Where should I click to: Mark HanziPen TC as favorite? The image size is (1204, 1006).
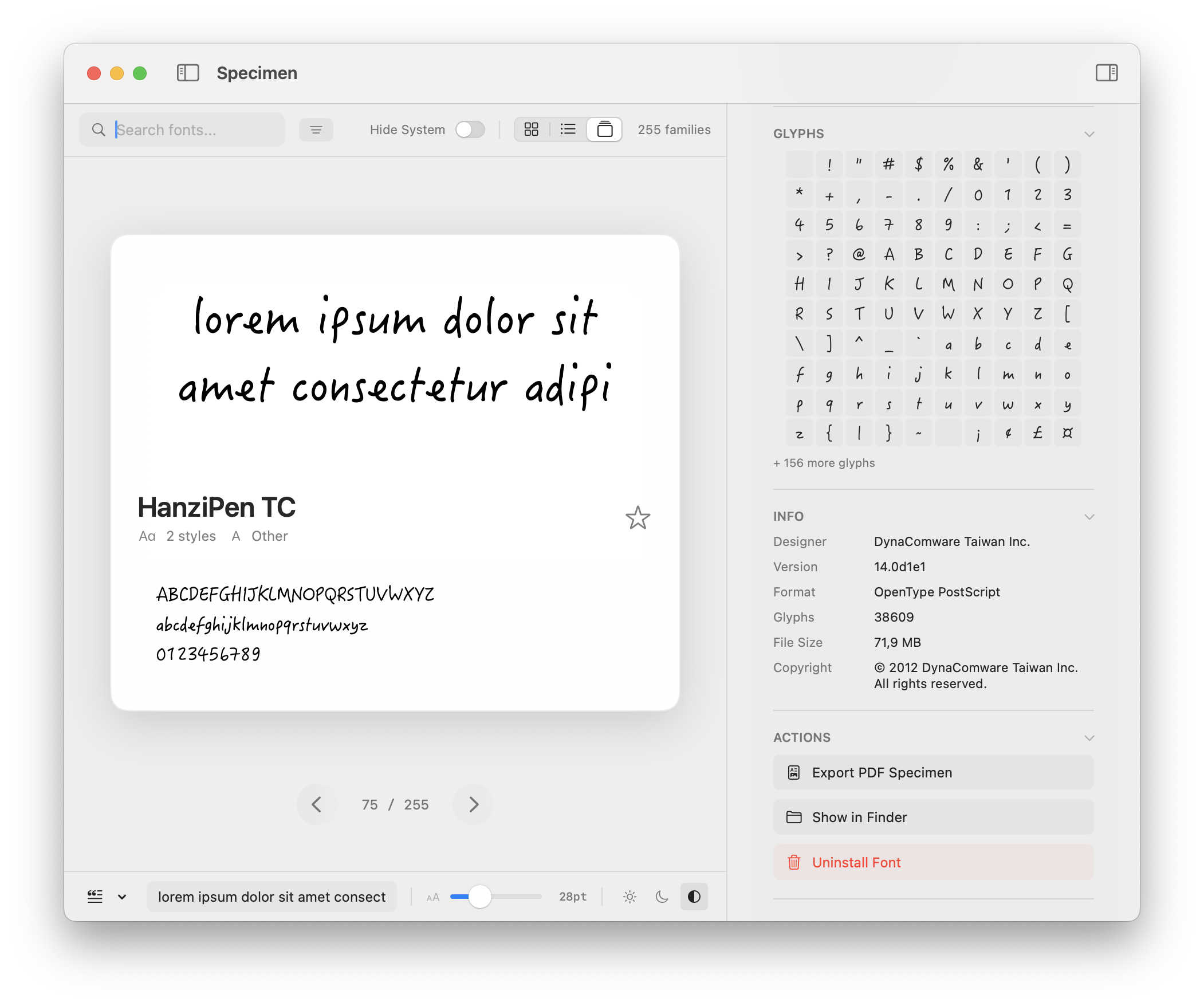click(x=638, y=518)
